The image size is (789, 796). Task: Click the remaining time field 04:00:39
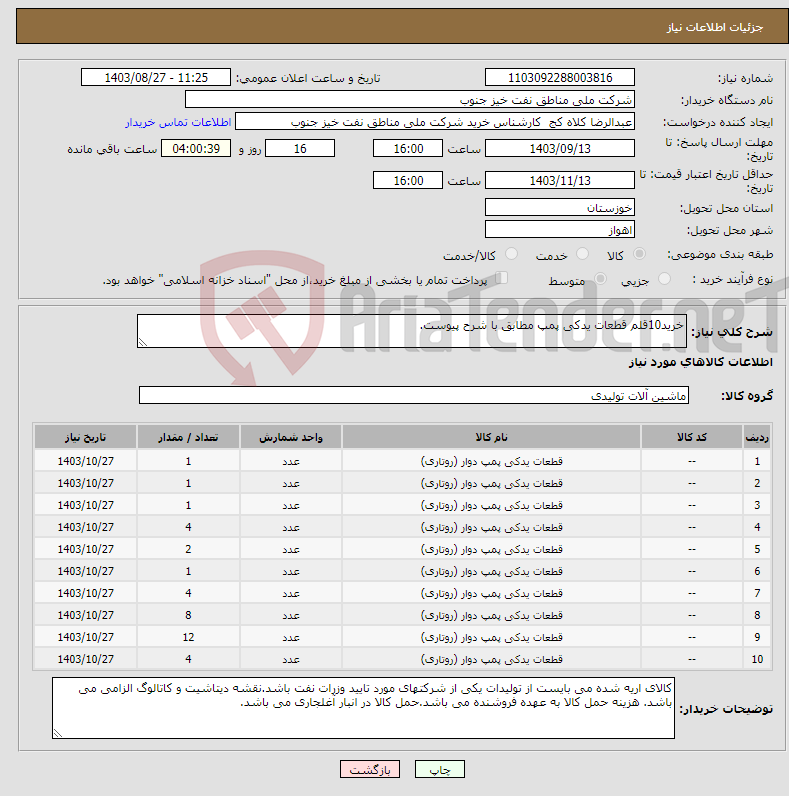pos(196,149)
